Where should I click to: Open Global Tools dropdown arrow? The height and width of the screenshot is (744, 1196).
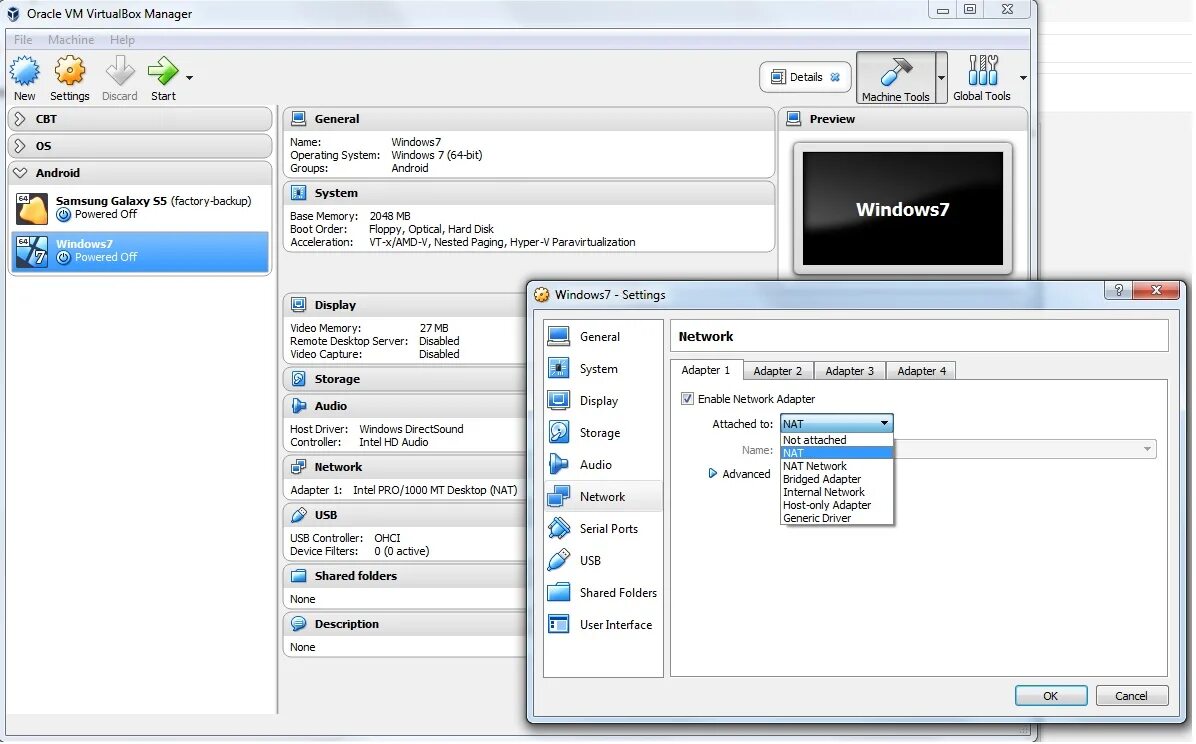tap(1023, 78)
